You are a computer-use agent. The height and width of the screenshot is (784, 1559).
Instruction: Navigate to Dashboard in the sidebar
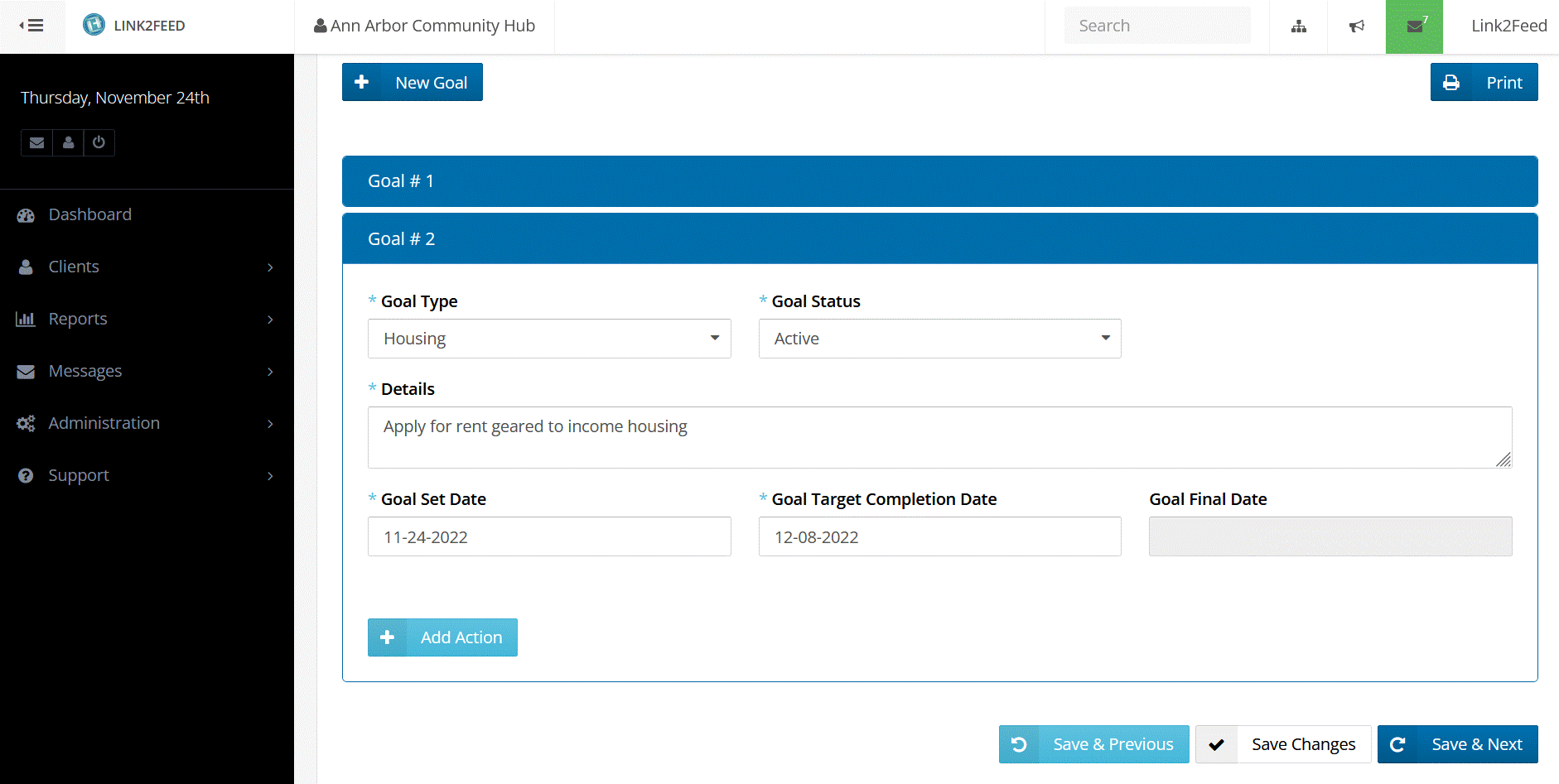point(89,214)
